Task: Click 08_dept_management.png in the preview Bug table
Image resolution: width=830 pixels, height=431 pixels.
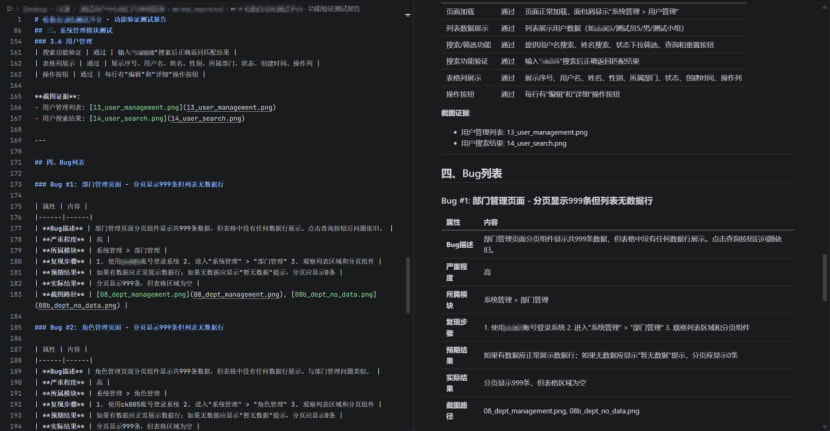Action: tap(525, 411)
